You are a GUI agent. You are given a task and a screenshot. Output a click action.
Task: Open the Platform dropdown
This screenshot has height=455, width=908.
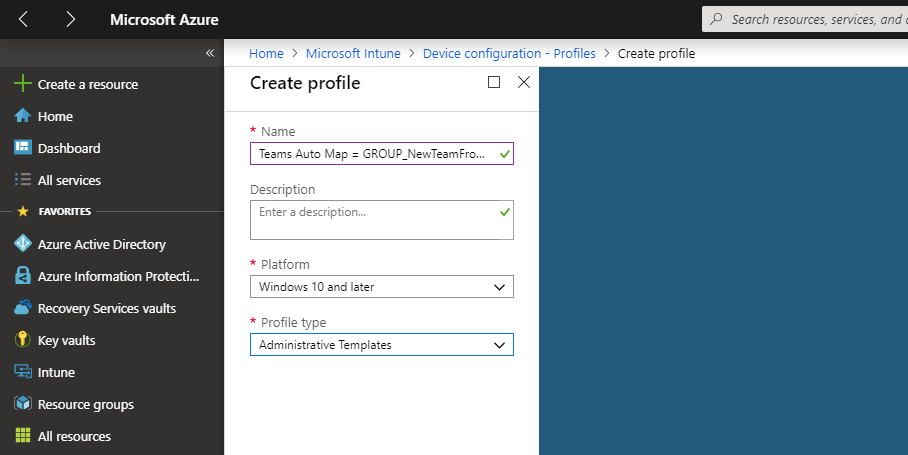(382, 287)
